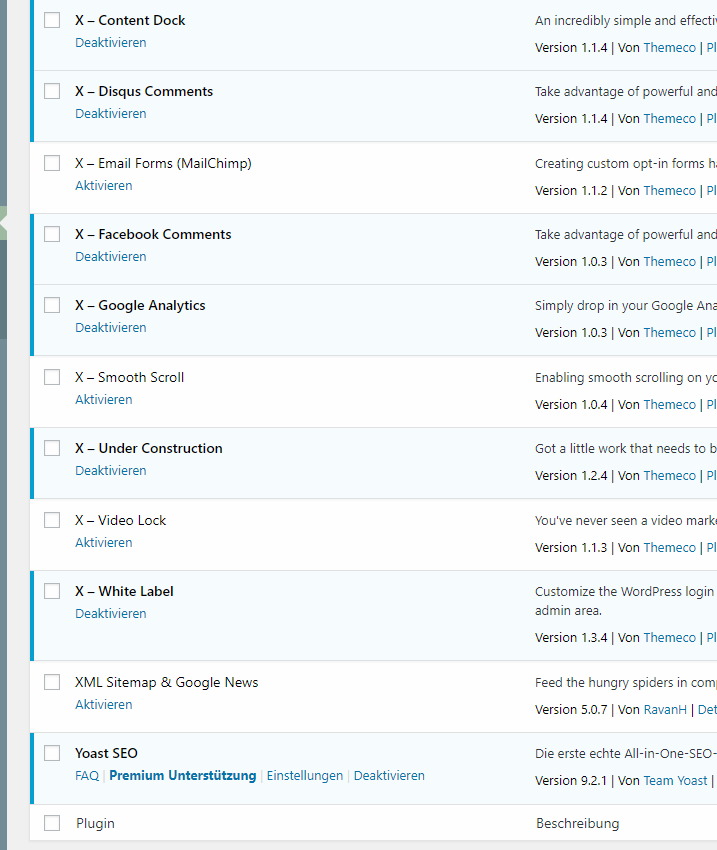
Task: Toggle the select-all Plugin checkbox in footer
Action: [x=52, y=823]
